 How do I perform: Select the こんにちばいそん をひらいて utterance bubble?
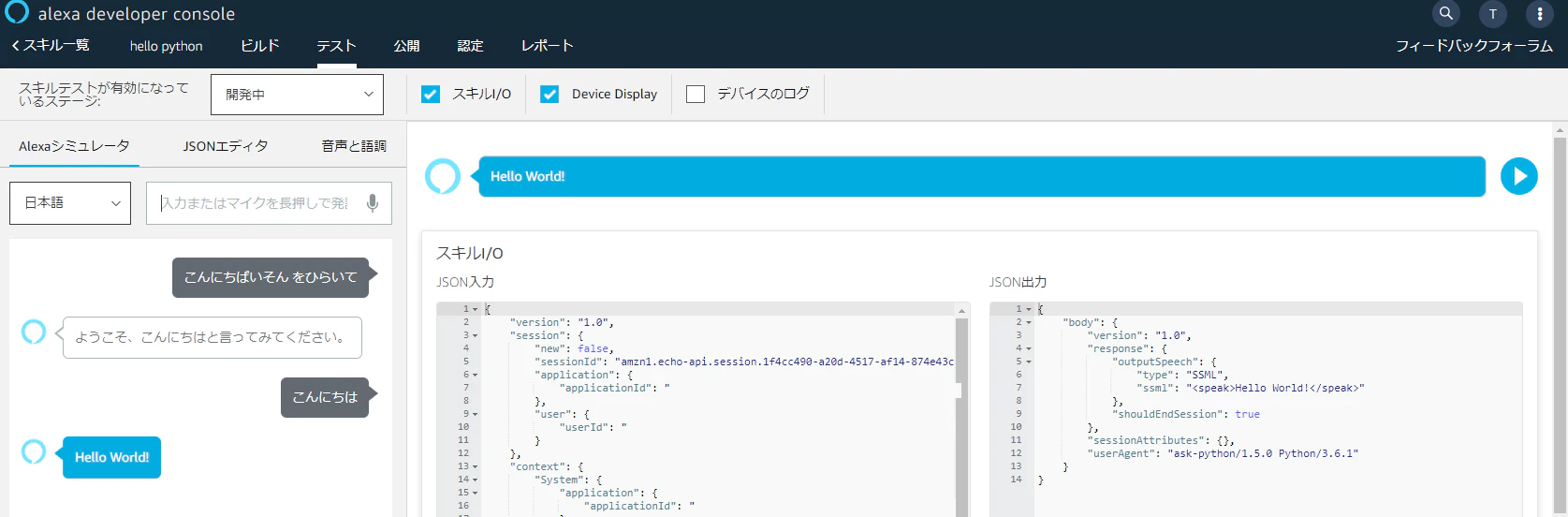(x=271, y=277)
